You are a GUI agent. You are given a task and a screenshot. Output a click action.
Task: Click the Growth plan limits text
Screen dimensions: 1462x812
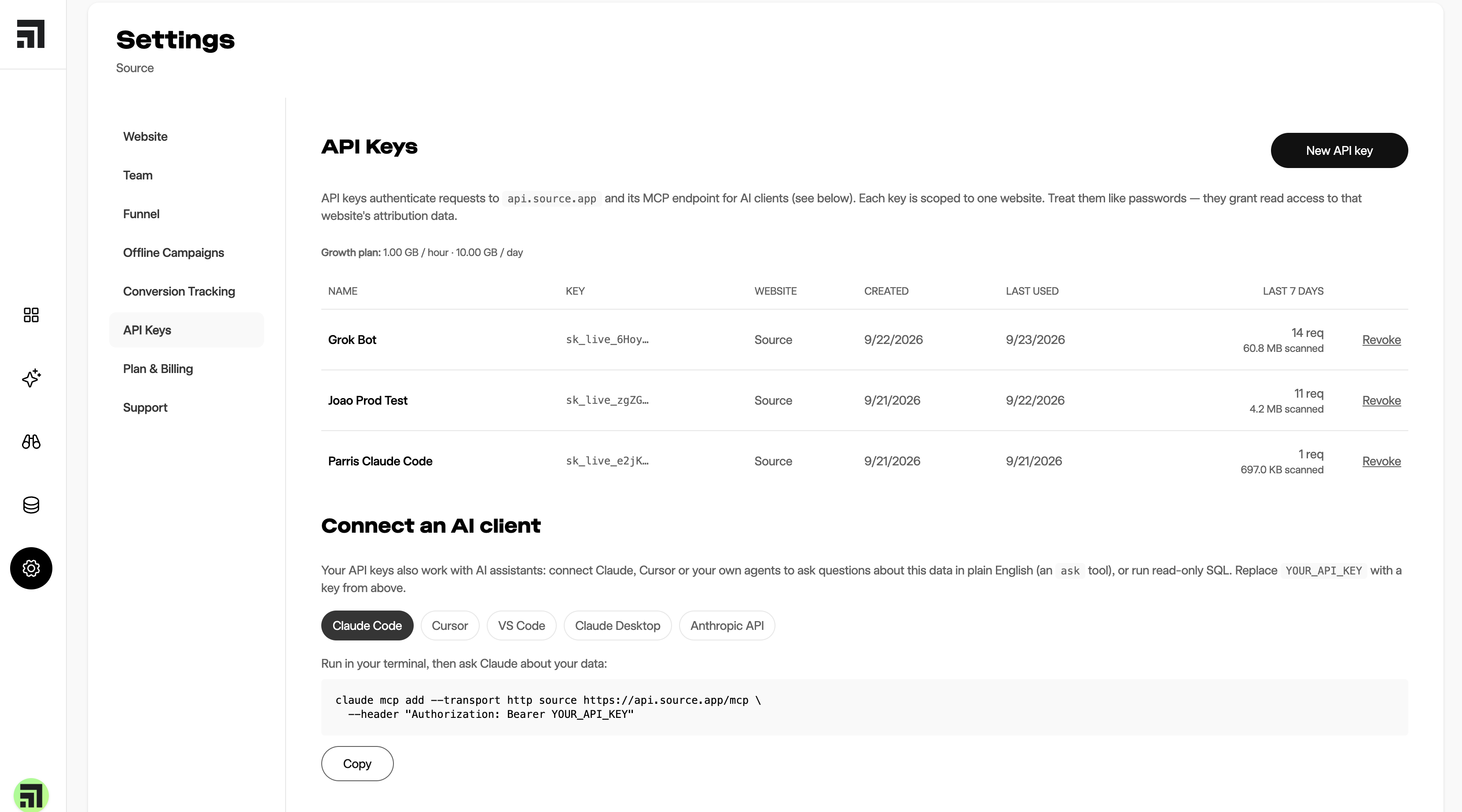click(422, 252)
